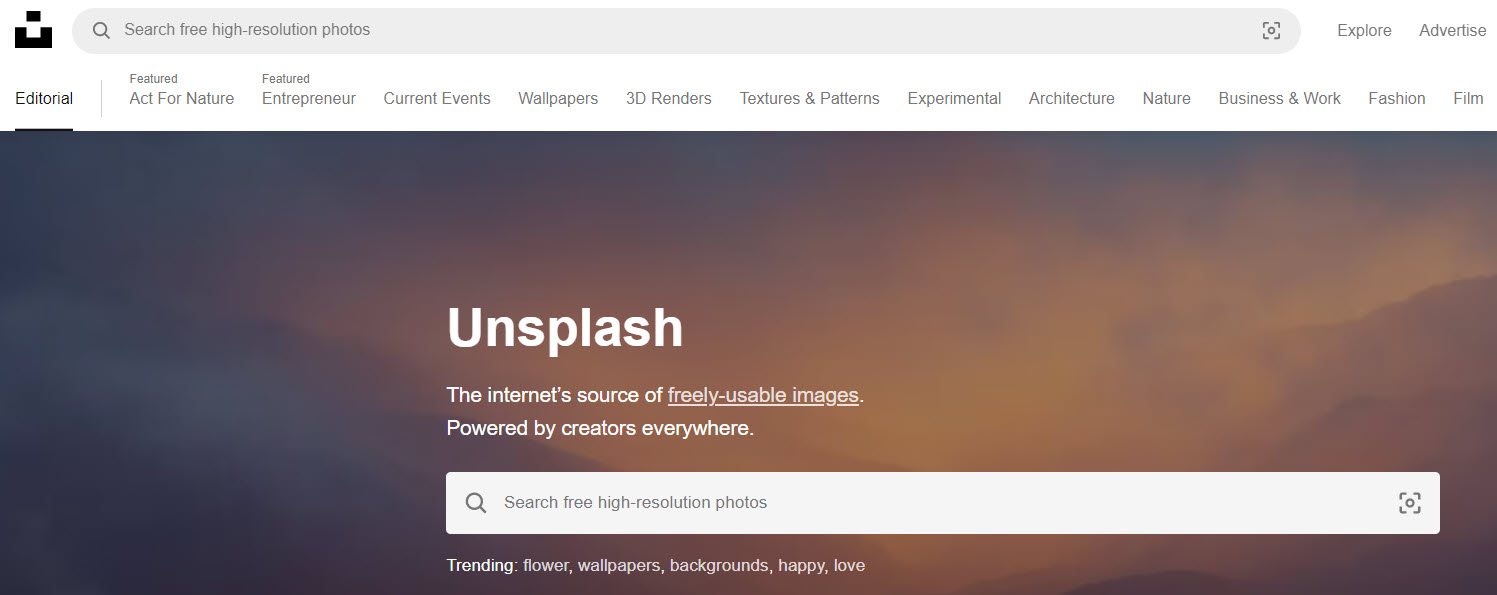Click the Unsplash logo icon
The width and height of the screenshot is (1497, 595).
(x=33, y=30)
